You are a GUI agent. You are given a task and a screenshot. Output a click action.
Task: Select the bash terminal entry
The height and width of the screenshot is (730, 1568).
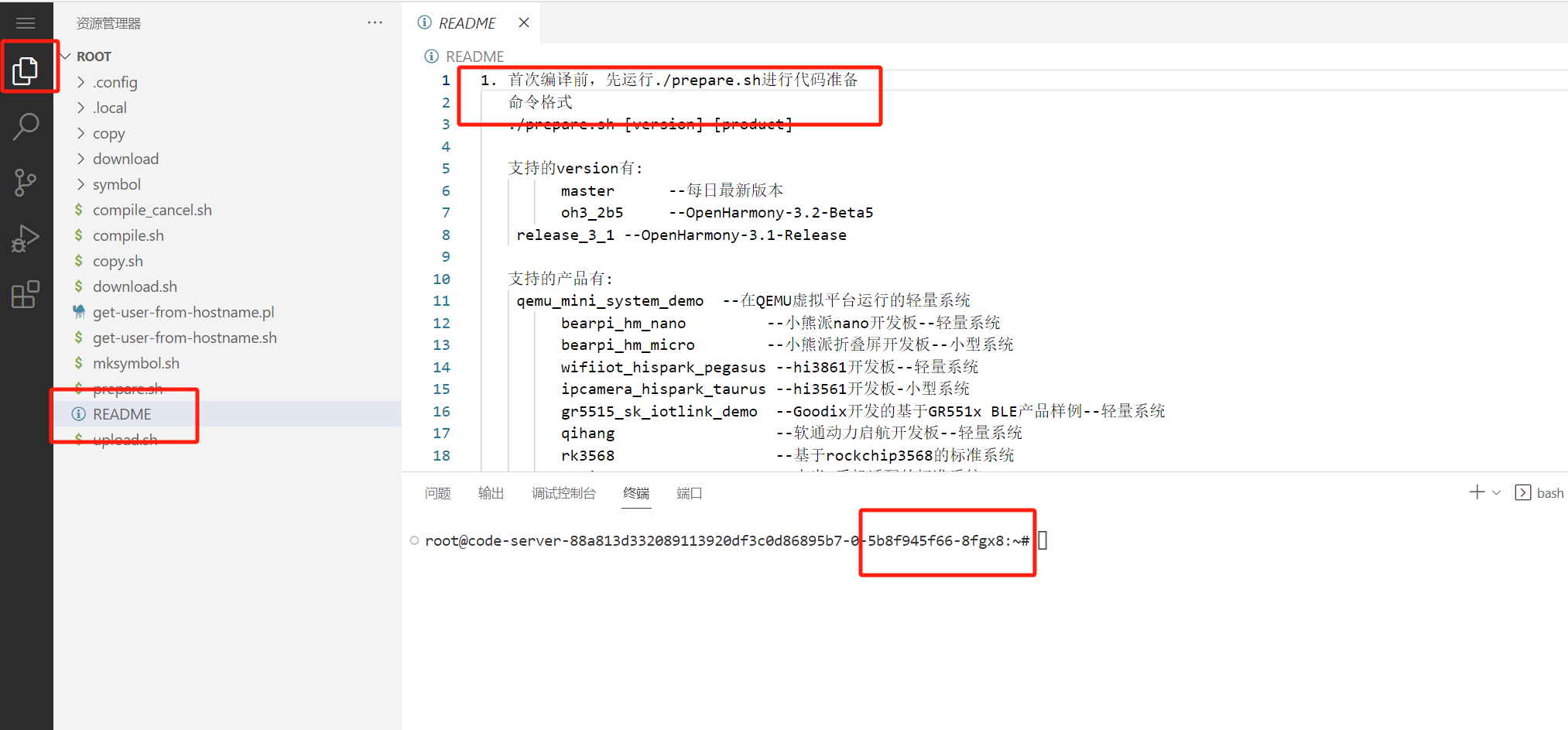click(1539, 492)
